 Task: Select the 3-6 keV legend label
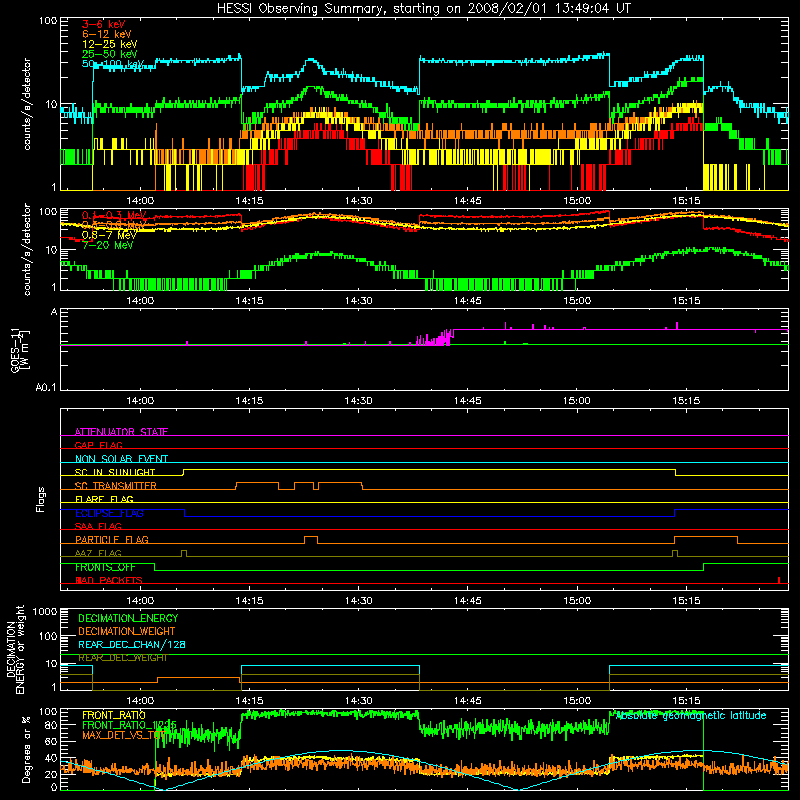tap(103, 24)
